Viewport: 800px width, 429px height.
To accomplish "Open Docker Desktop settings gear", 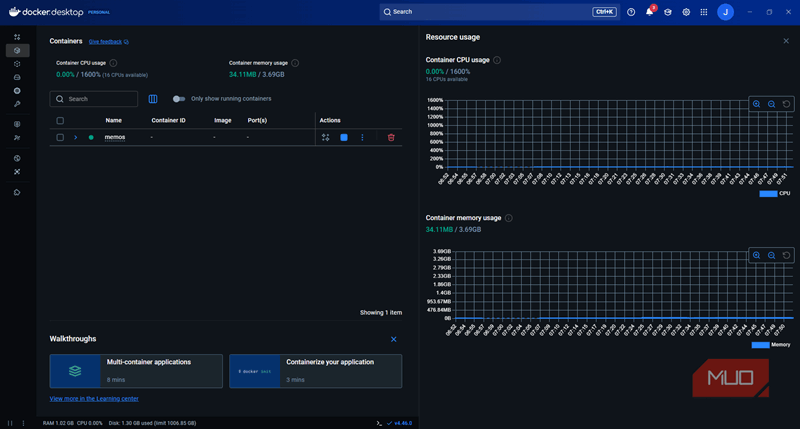I will coord(686,12).
